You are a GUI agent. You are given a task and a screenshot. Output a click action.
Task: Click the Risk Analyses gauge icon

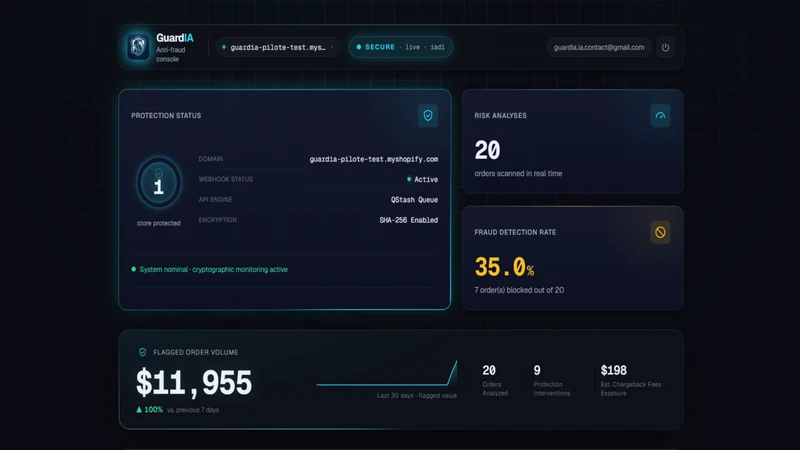click(x=660, y=116)
